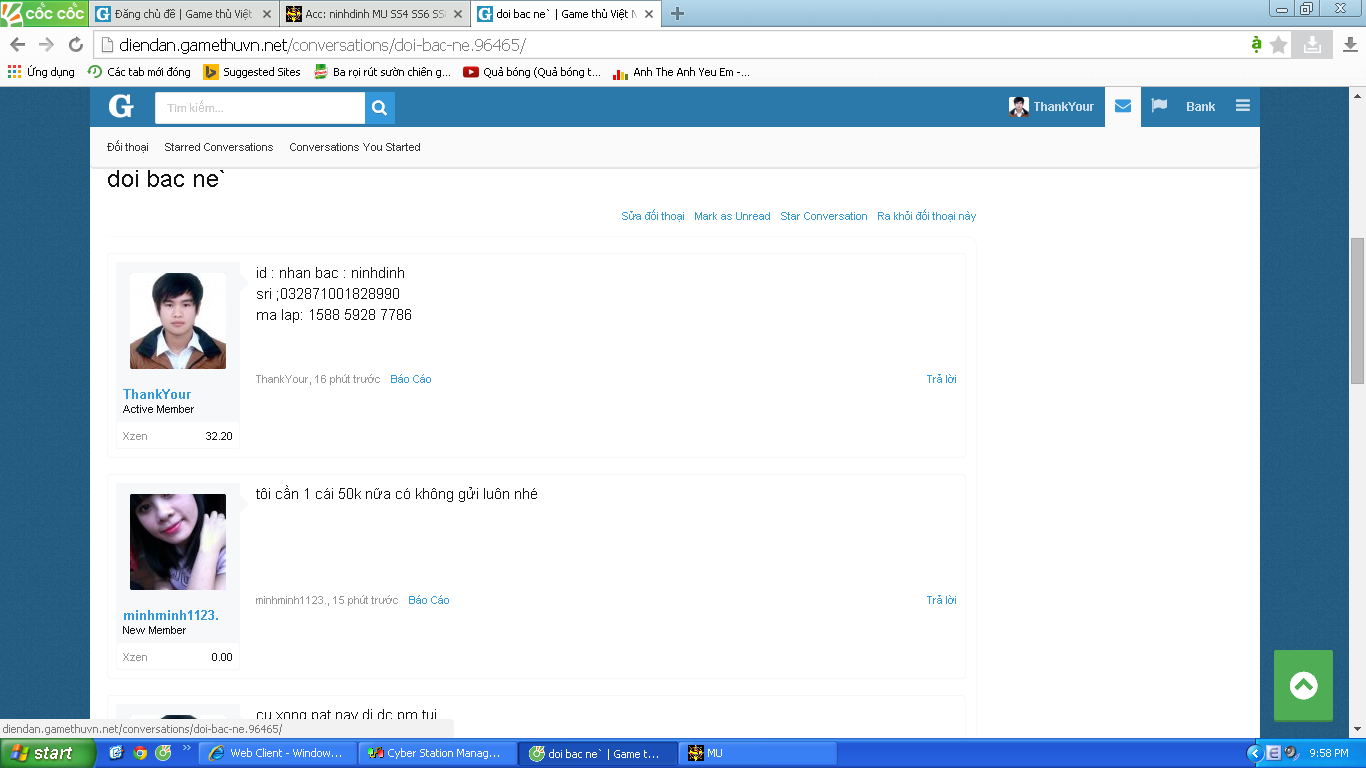Open 'Anh The Anh Yeu Em' bookmark
1366x768 pixels.
681,72
